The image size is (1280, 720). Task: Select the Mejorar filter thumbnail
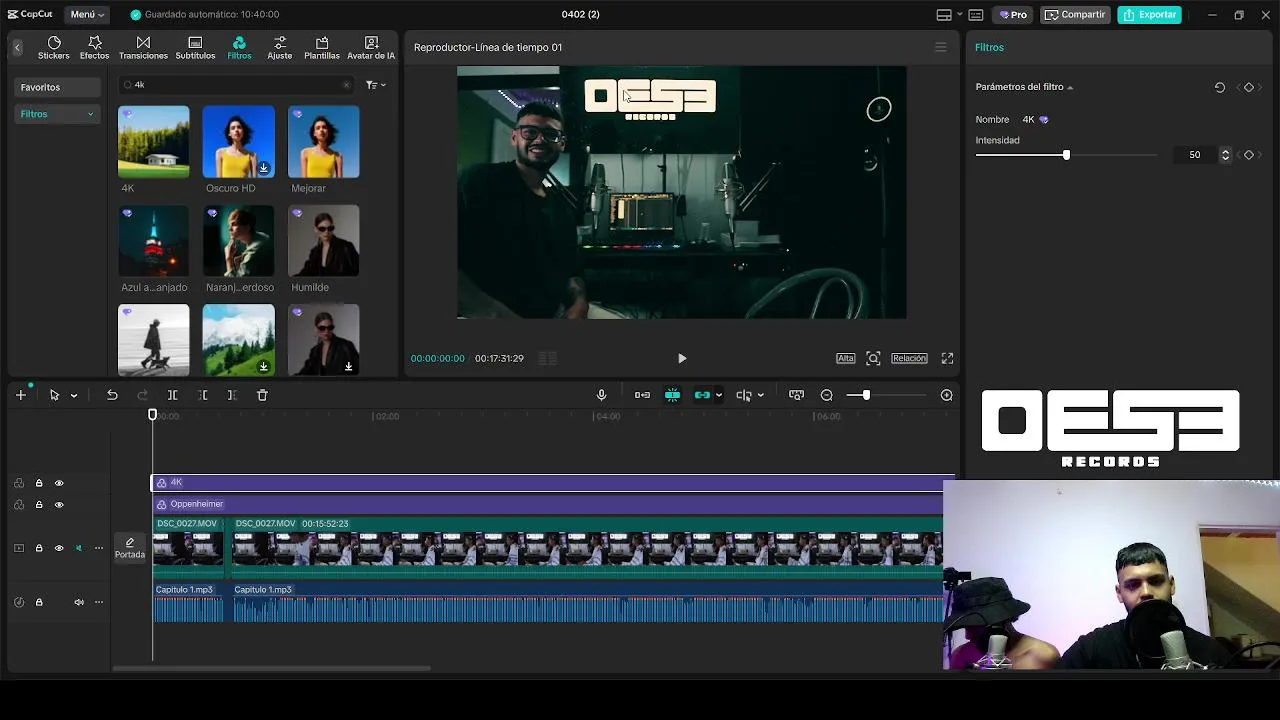pos(323,142)
